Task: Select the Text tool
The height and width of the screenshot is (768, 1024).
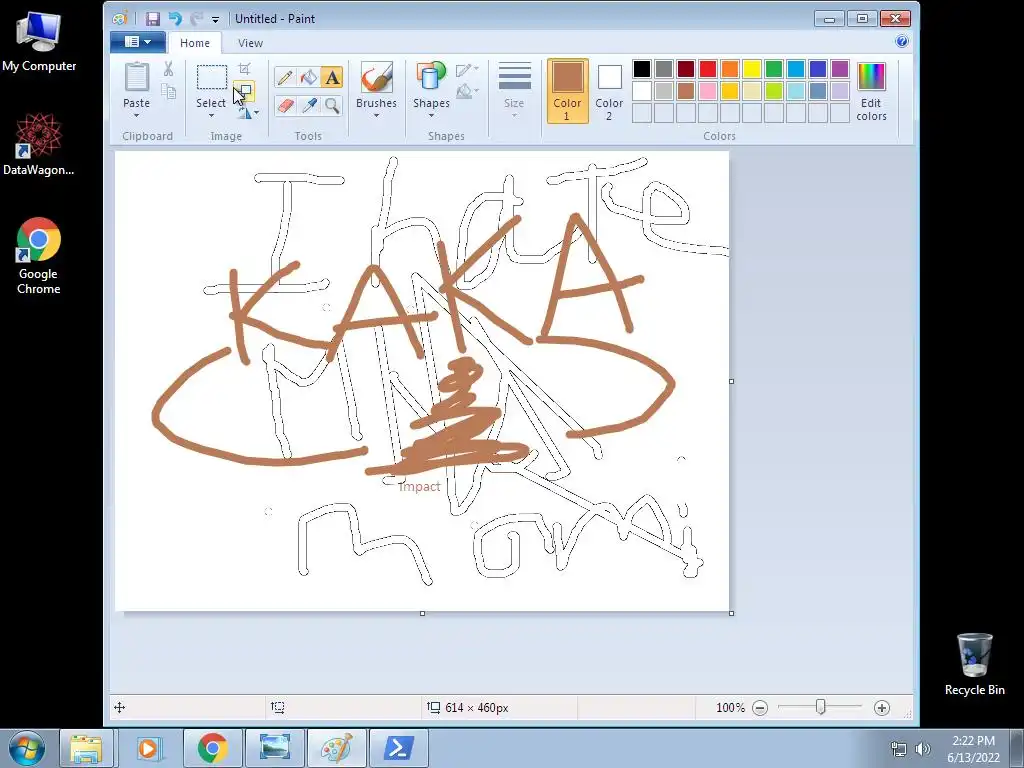Action: tap(332, 78)
